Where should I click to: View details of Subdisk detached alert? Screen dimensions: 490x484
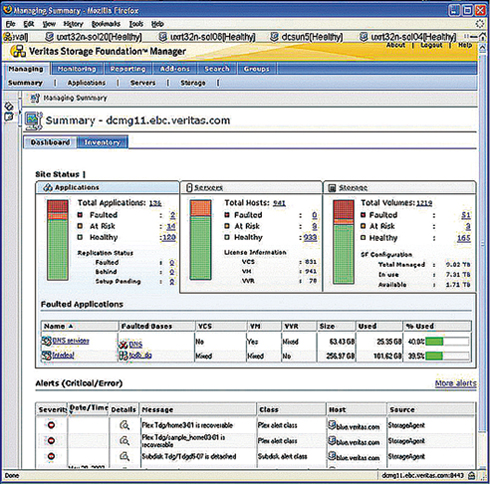click(124, 456)
